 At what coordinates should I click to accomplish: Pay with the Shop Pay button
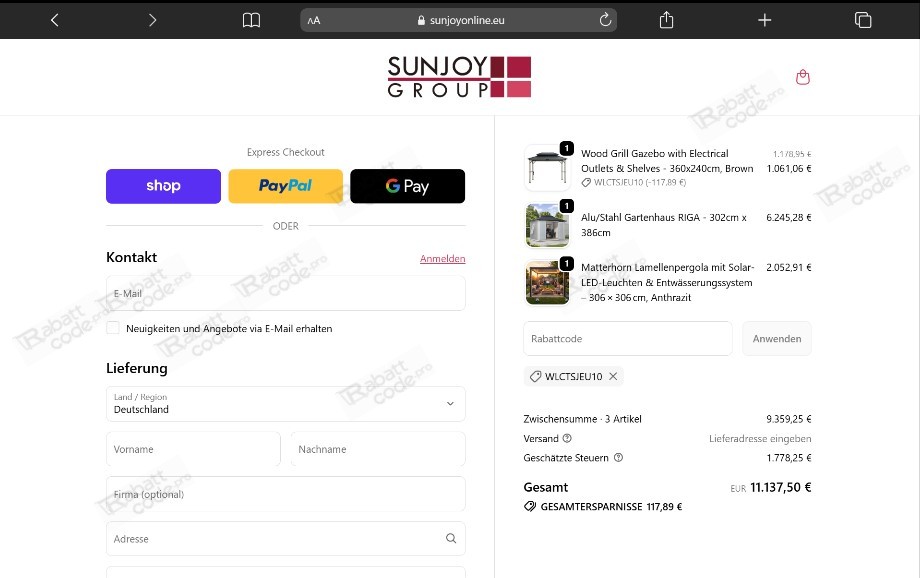pos(163,186)
